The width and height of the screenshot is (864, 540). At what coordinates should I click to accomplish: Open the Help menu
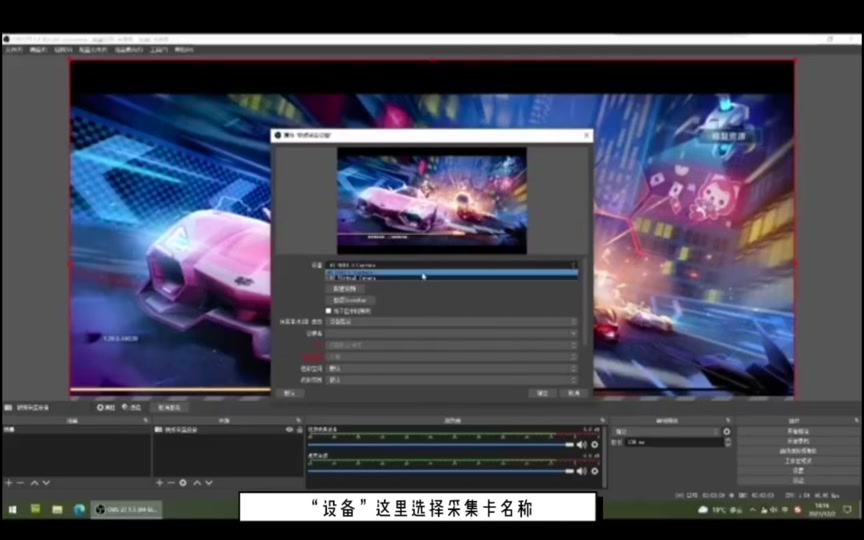coord(183,50)
